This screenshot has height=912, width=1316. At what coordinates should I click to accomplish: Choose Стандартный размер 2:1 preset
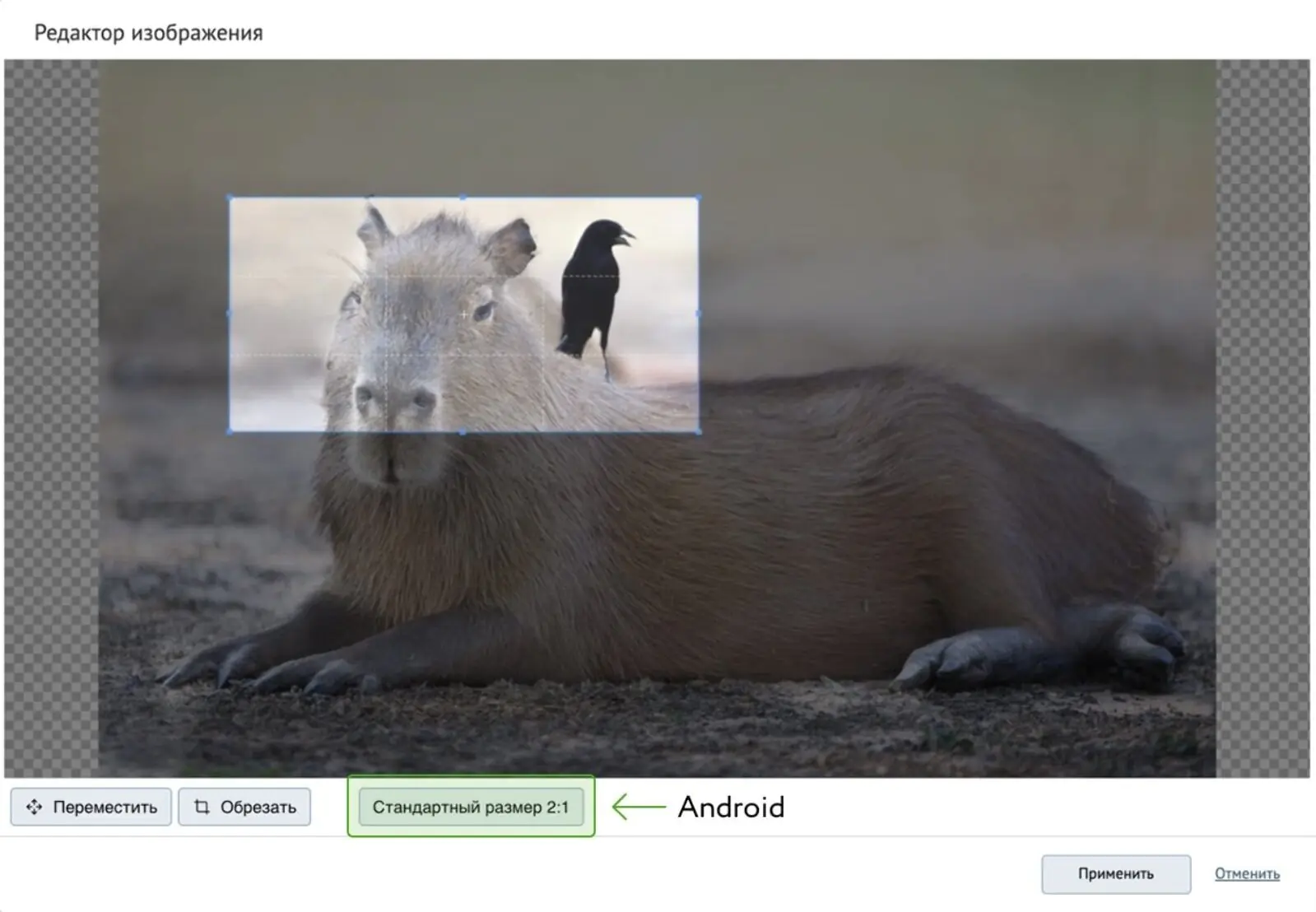471,807
